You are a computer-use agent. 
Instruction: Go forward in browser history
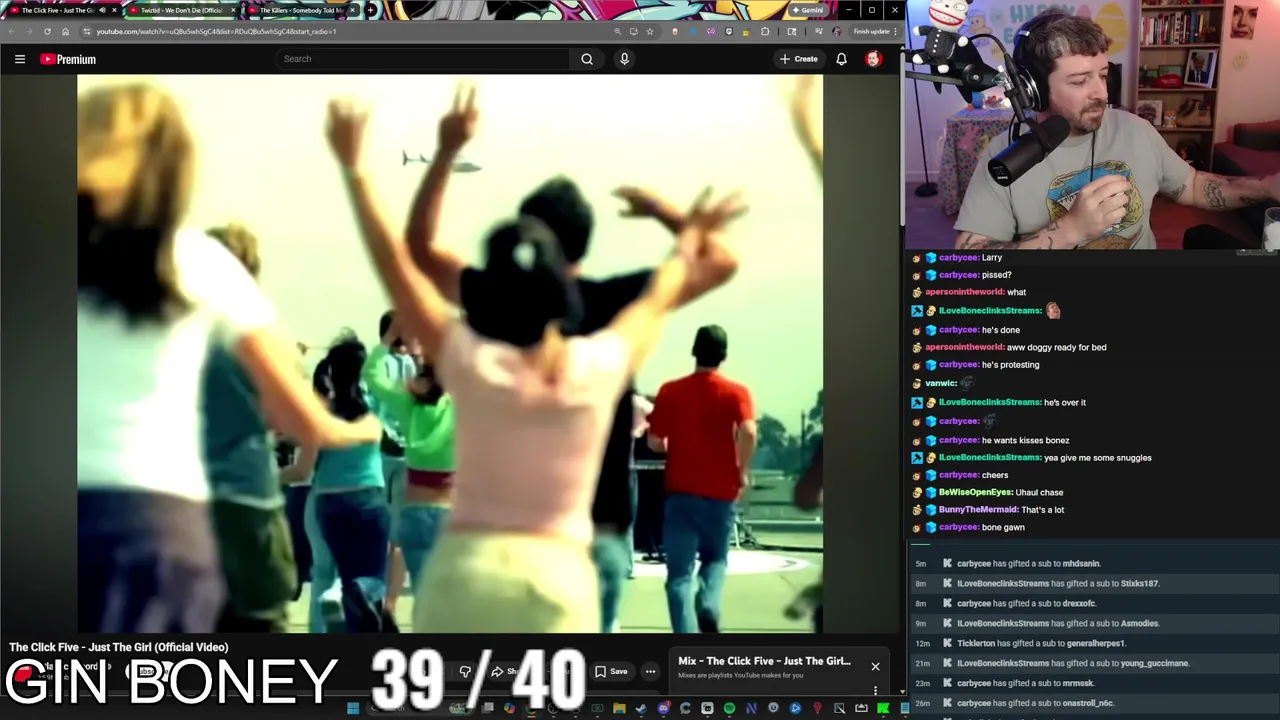coord(29,31)
